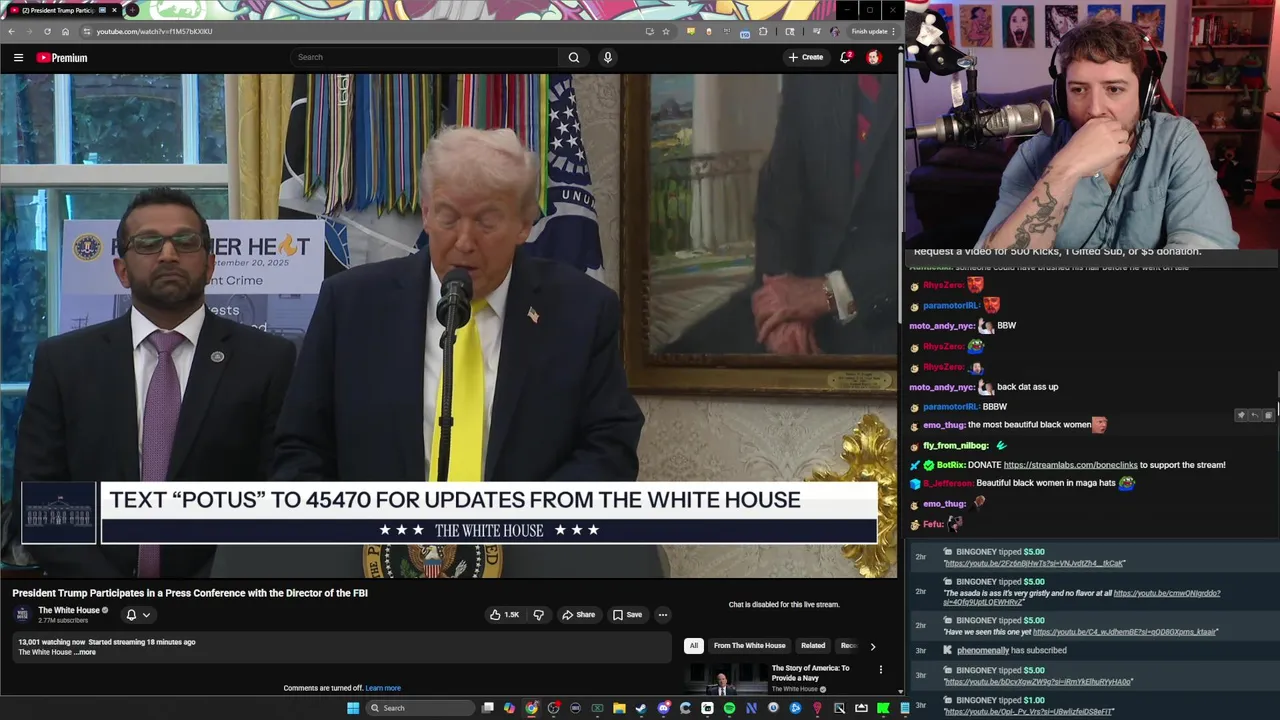Show more filter chips with right chevron
The width and height of the screenshot is (1280, 720).
[x=872, y=646]
